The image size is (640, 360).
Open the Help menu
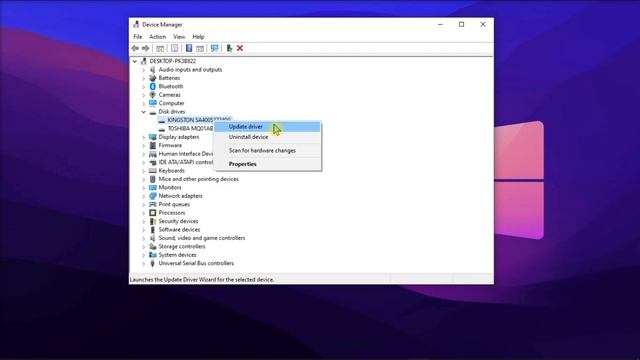198,37
